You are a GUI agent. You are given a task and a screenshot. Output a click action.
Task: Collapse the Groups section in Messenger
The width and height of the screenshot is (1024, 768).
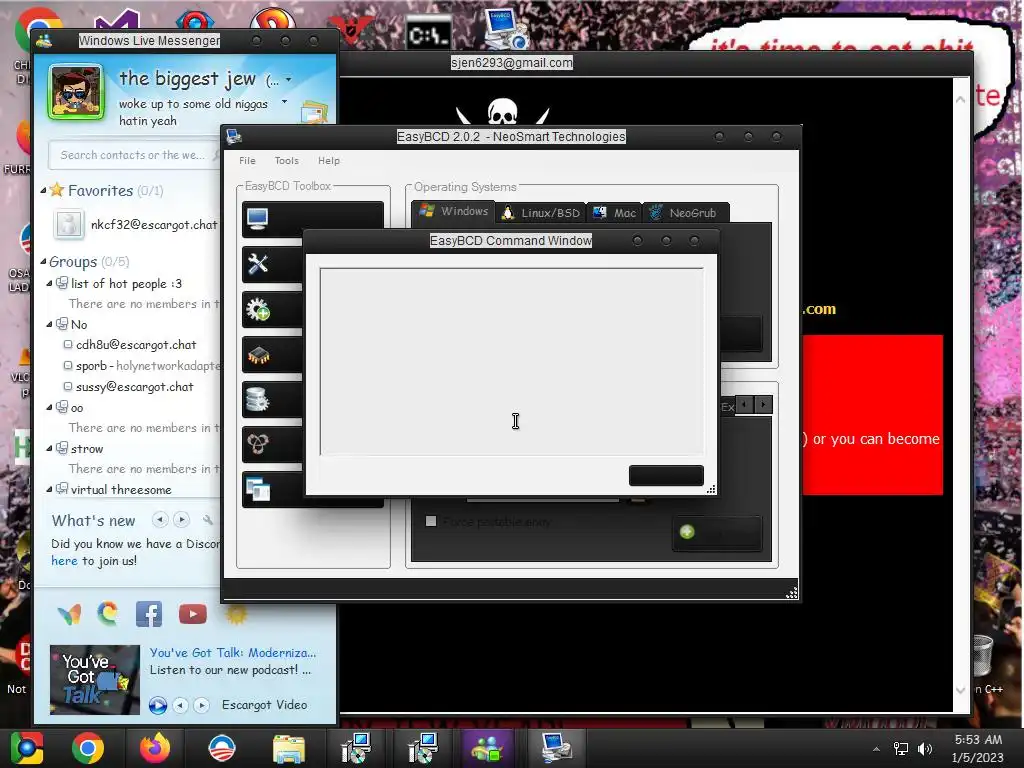pos(43,262)
